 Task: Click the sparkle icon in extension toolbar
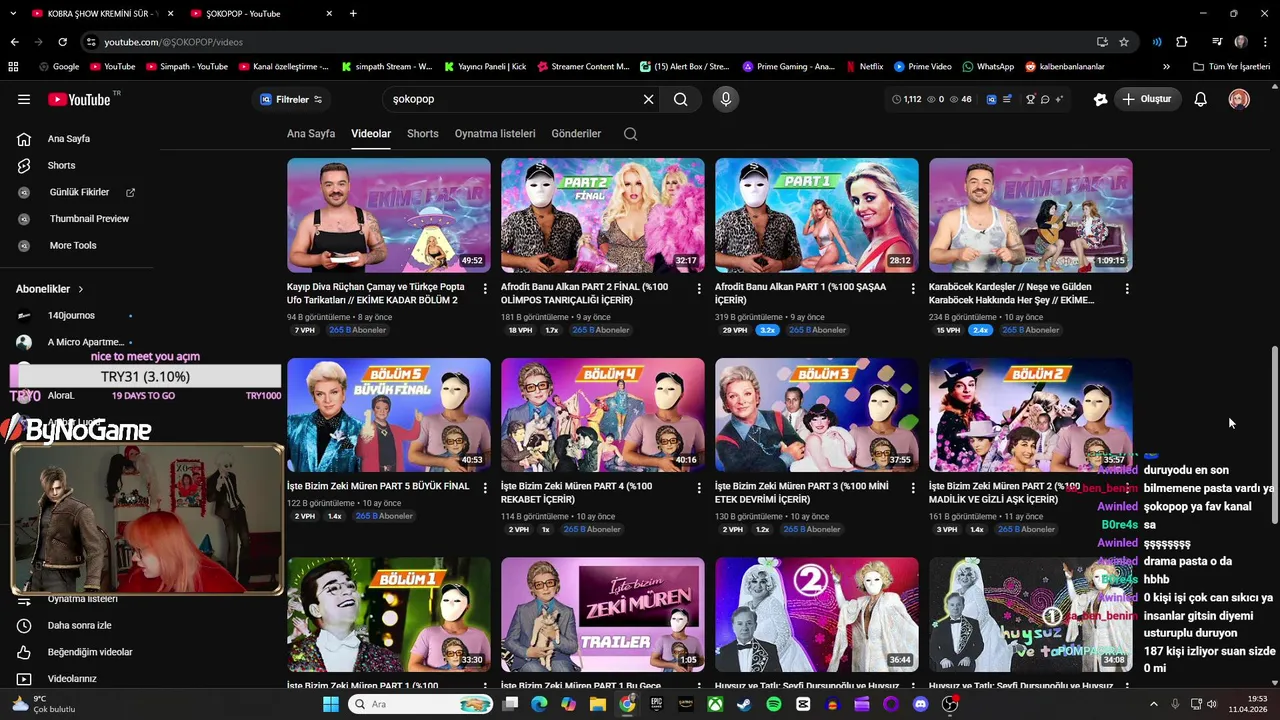tap(1059, 99)
